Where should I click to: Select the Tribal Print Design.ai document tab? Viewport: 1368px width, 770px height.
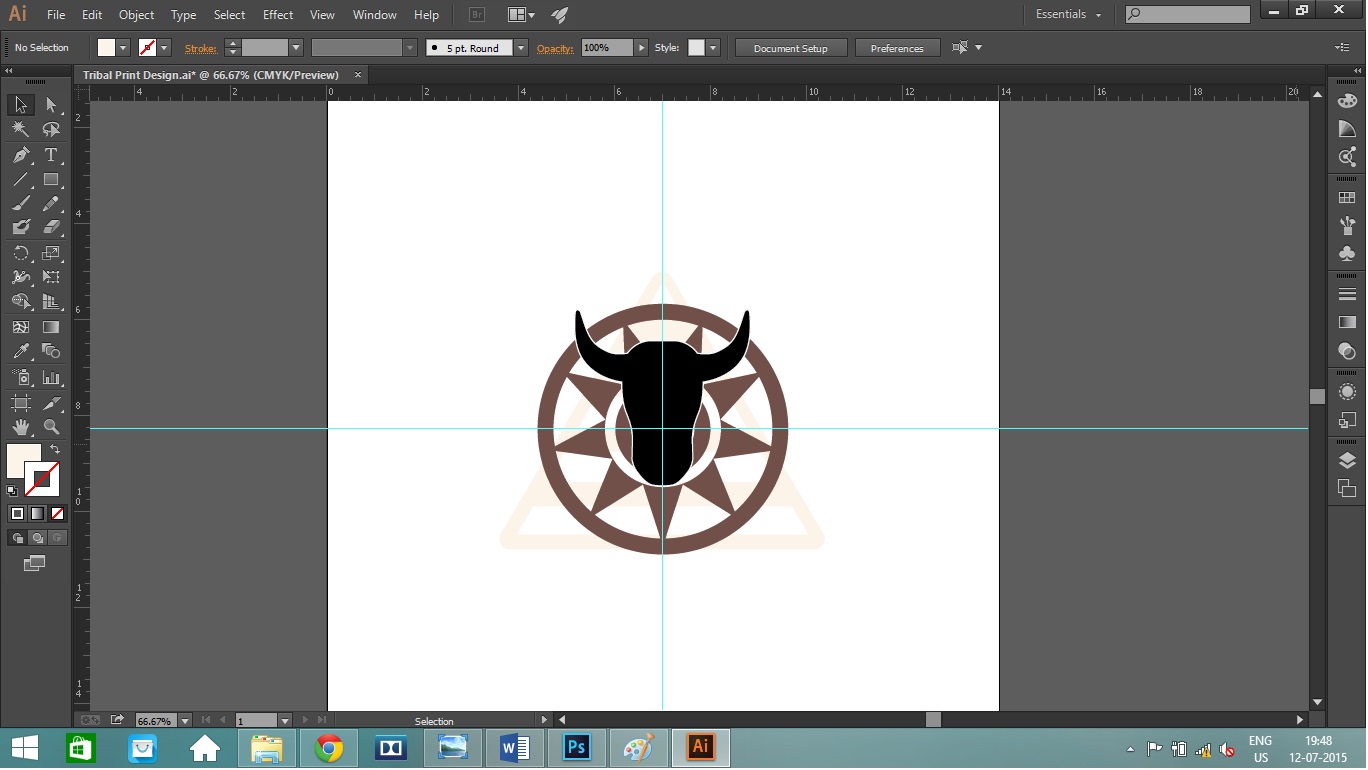(x=211, y=75)
